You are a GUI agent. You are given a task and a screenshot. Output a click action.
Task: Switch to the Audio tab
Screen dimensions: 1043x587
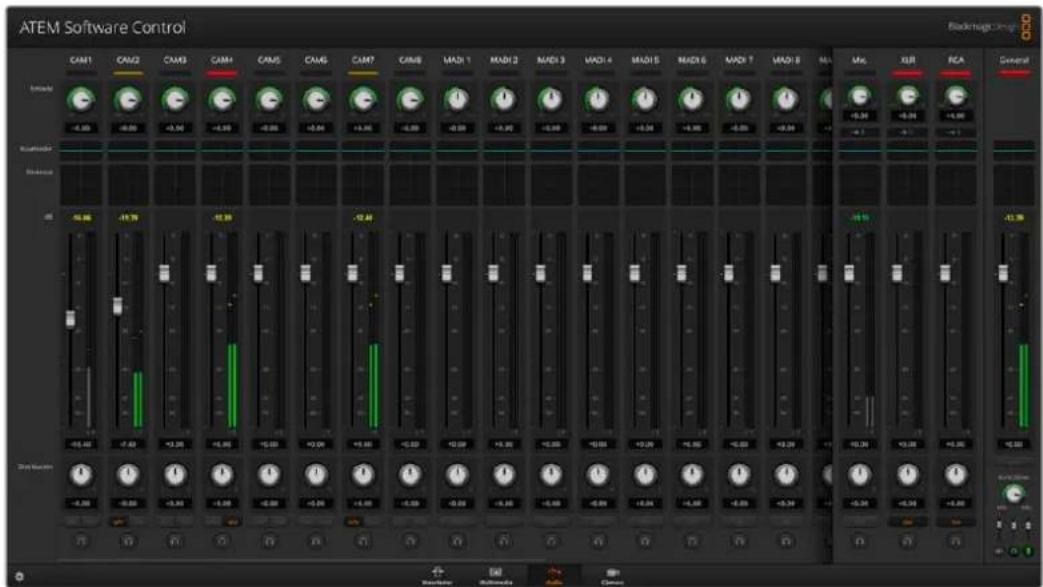554,576
